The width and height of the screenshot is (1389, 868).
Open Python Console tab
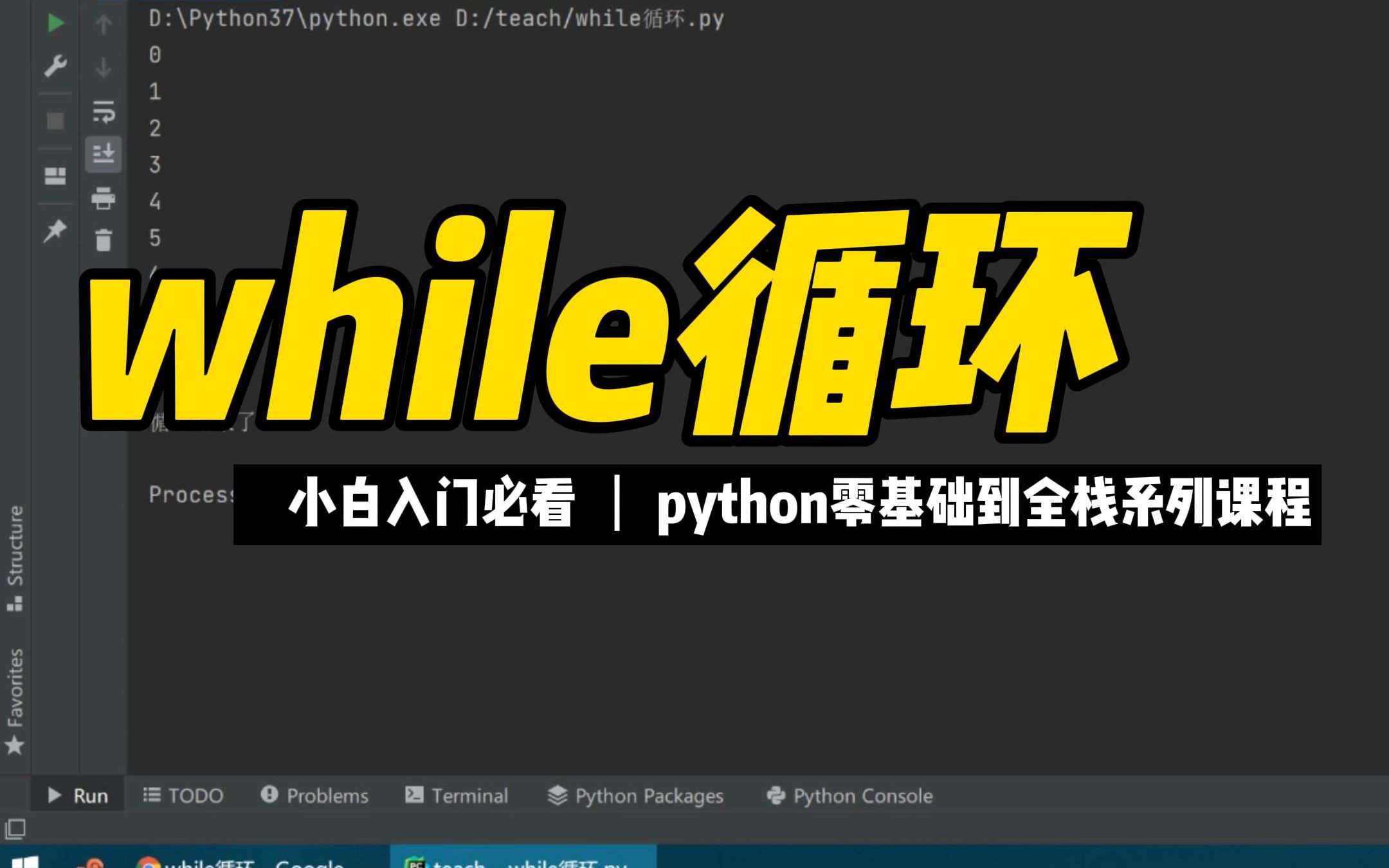pyautogui.click(x=849, y=795)
